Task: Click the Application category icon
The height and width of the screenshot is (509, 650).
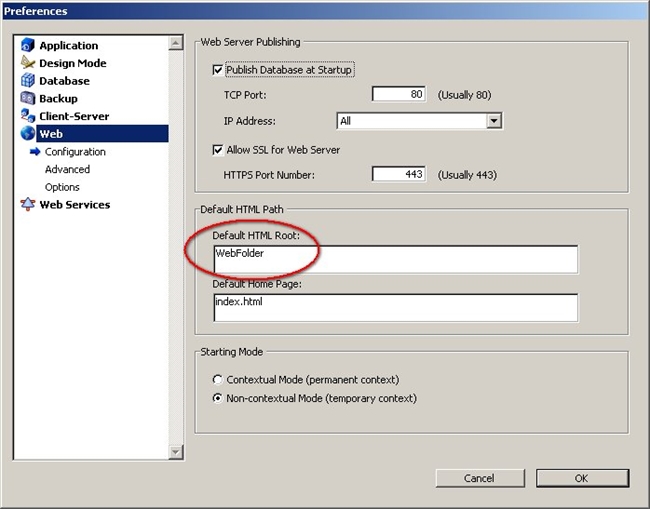Action: (28, 45)
